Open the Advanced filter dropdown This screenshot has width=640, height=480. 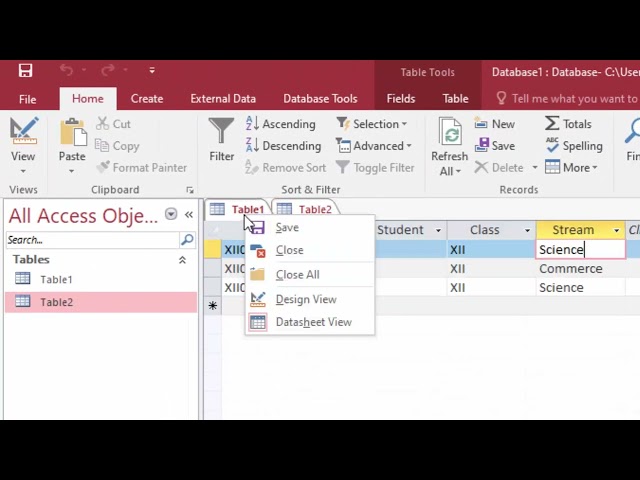click(x=374, y=146)
